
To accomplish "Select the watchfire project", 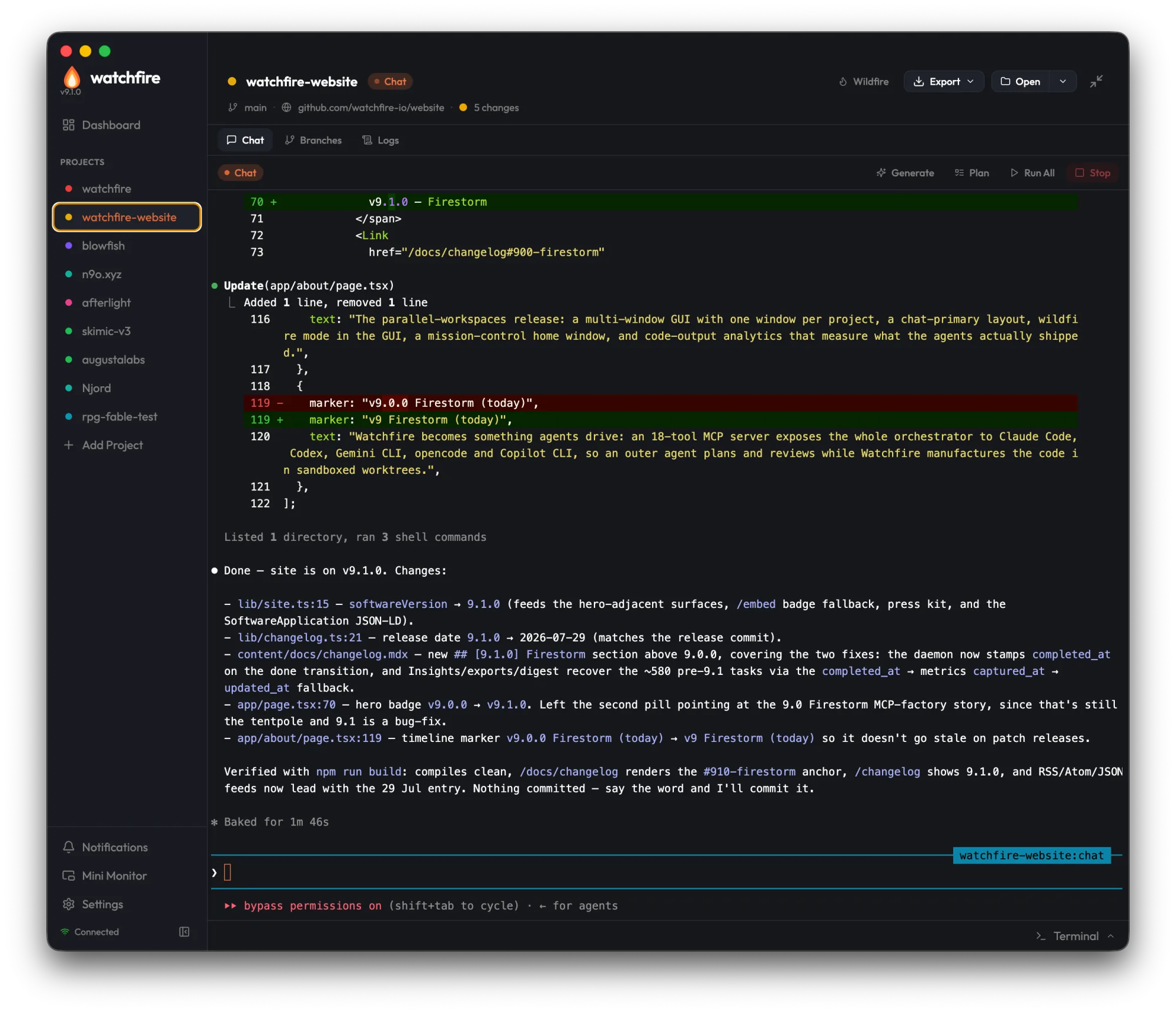I will pos(127,189).
